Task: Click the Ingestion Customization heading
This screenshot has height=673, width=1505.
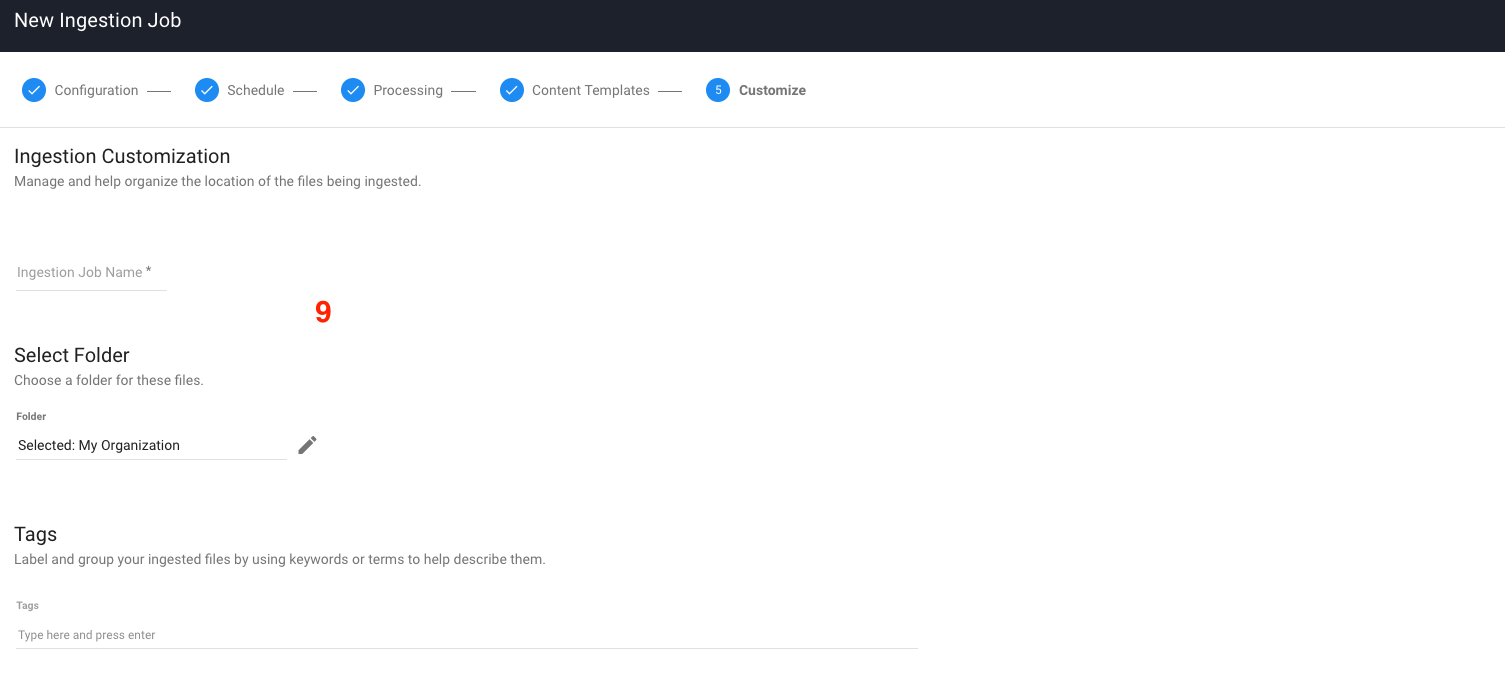Action: [x=122, y=156]
